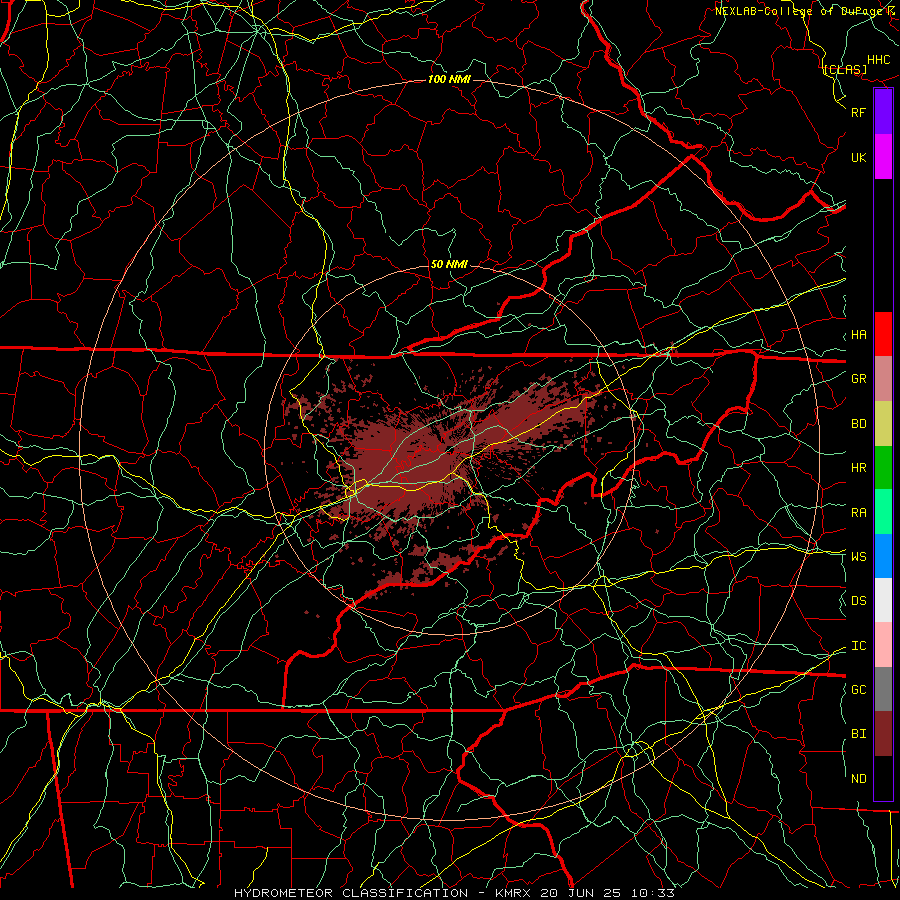Click the "10:33" time in caption
Viewport: 900px width, 900px height.
652,893
